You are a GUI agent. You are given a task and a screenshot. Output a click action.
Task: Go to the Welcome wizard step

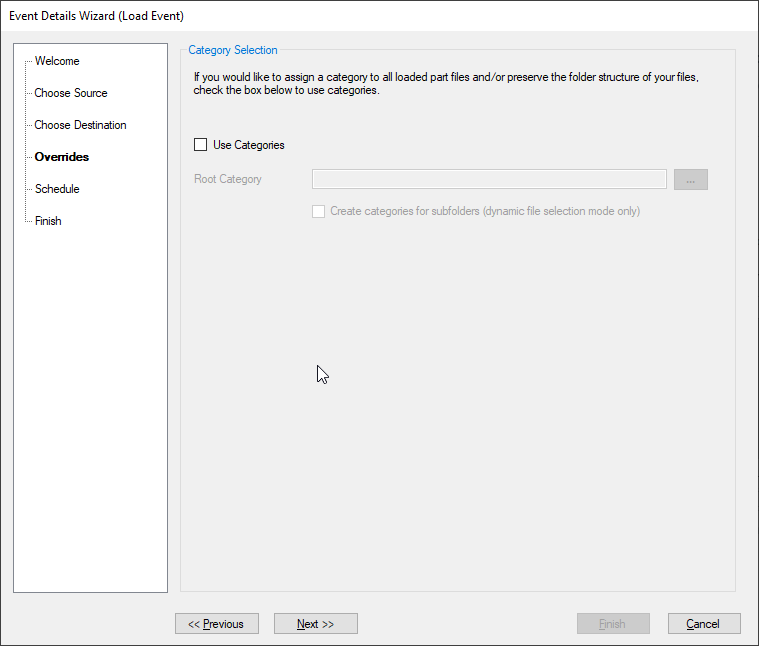click(x=57, y=61)
